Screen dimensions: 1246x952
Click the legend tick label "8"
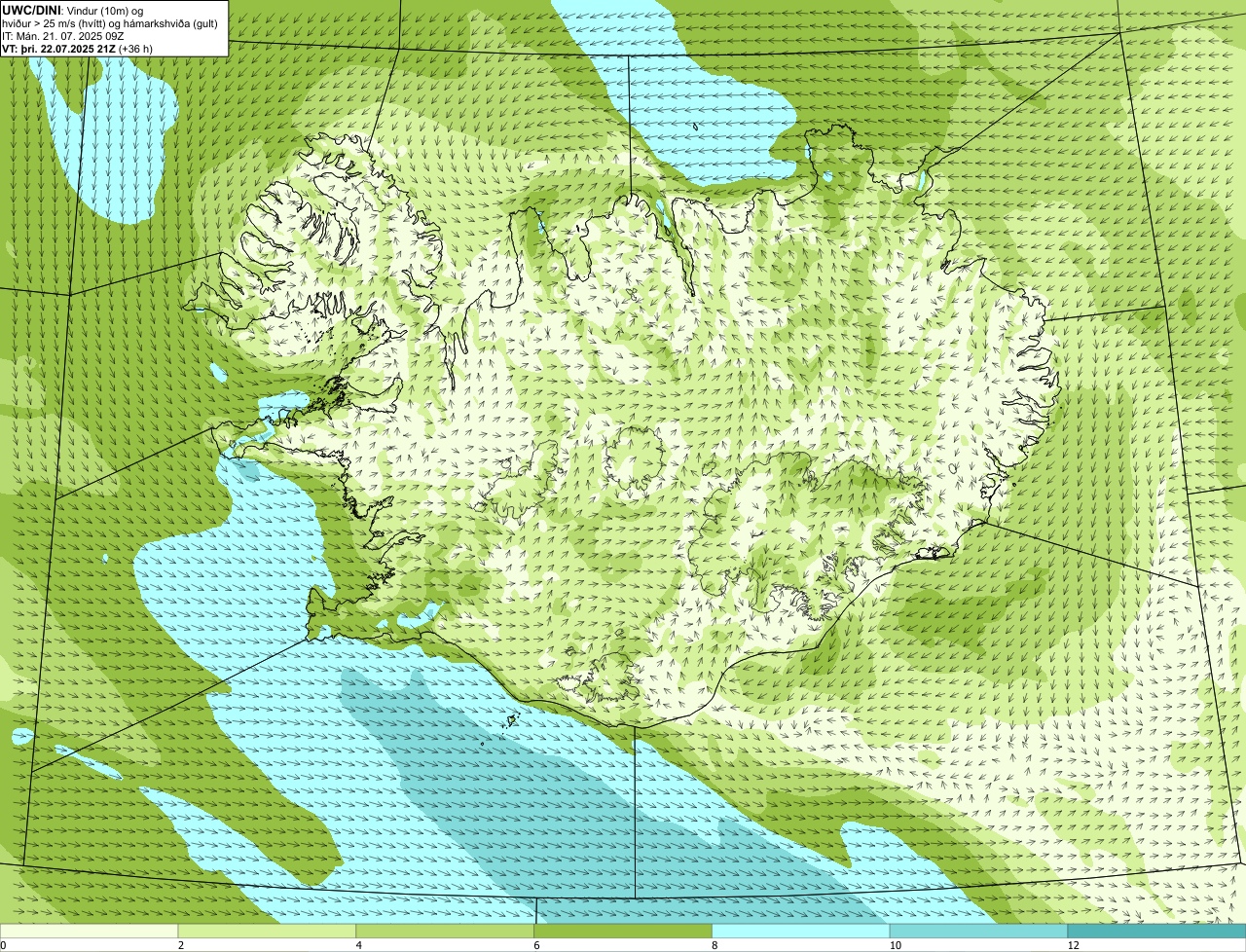pyautogui.click(x=715, y=945)
